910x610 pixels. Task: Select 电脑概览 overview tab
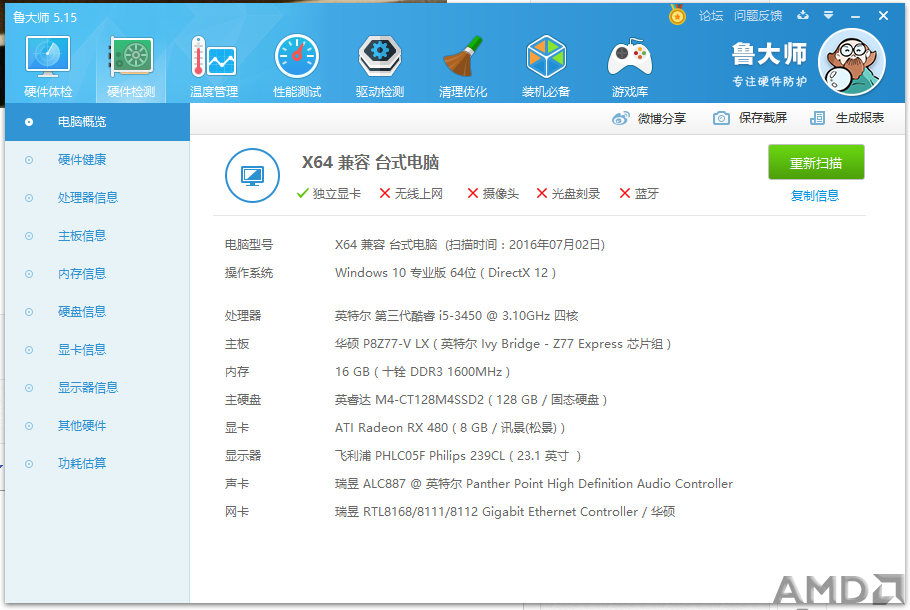(98, 122)
